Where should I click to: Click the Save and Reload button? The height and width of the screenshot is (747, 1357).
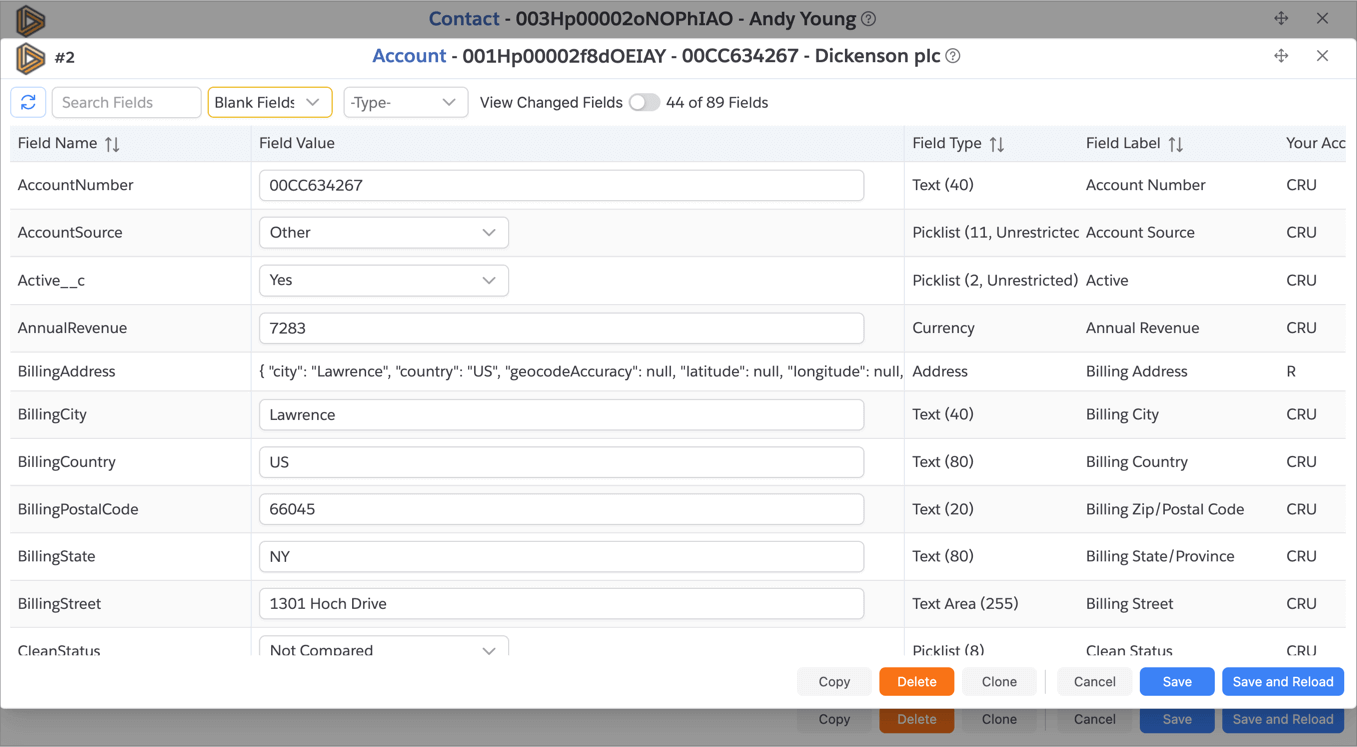[x=1282, y=682]
